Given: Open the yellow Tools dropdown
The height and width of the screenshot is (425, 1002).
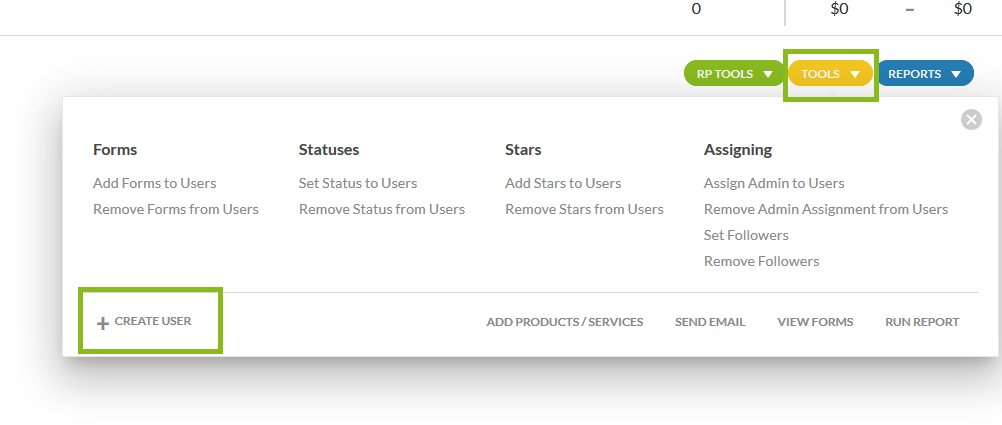Looking at the screenshot, I should pyautogui.click(x=830, y=74).
